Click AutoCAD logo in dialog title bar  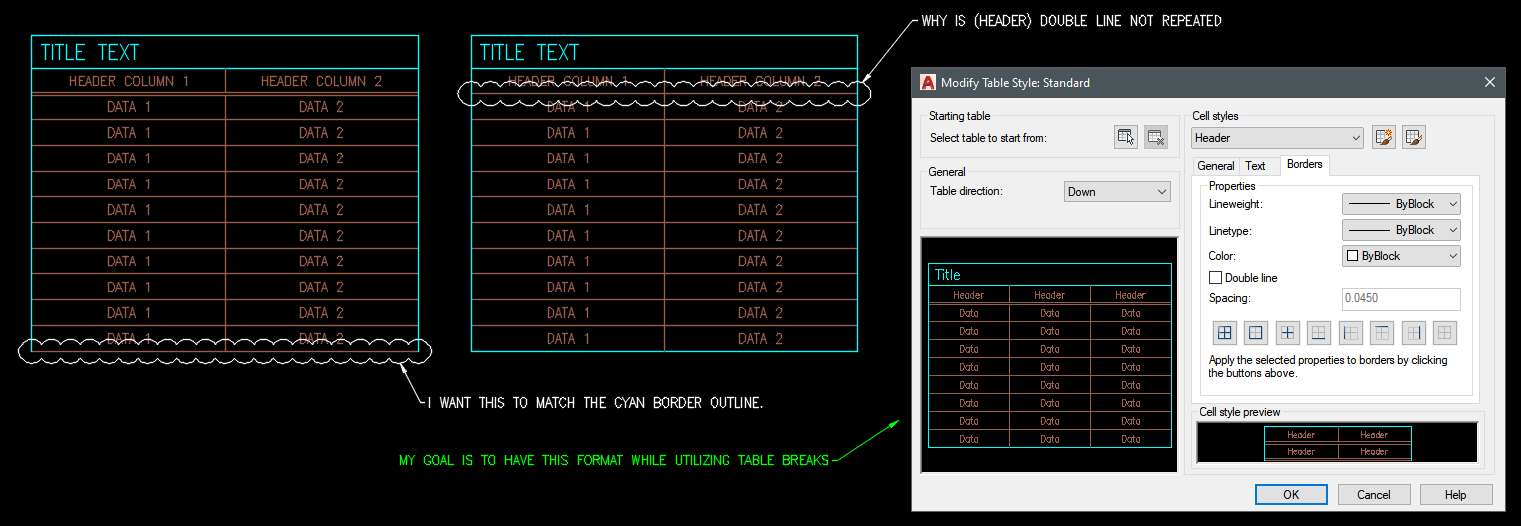927,83
